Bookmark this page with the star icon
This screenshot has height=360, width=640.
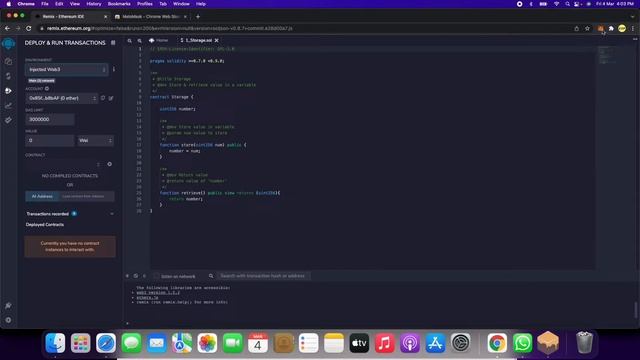587,29
